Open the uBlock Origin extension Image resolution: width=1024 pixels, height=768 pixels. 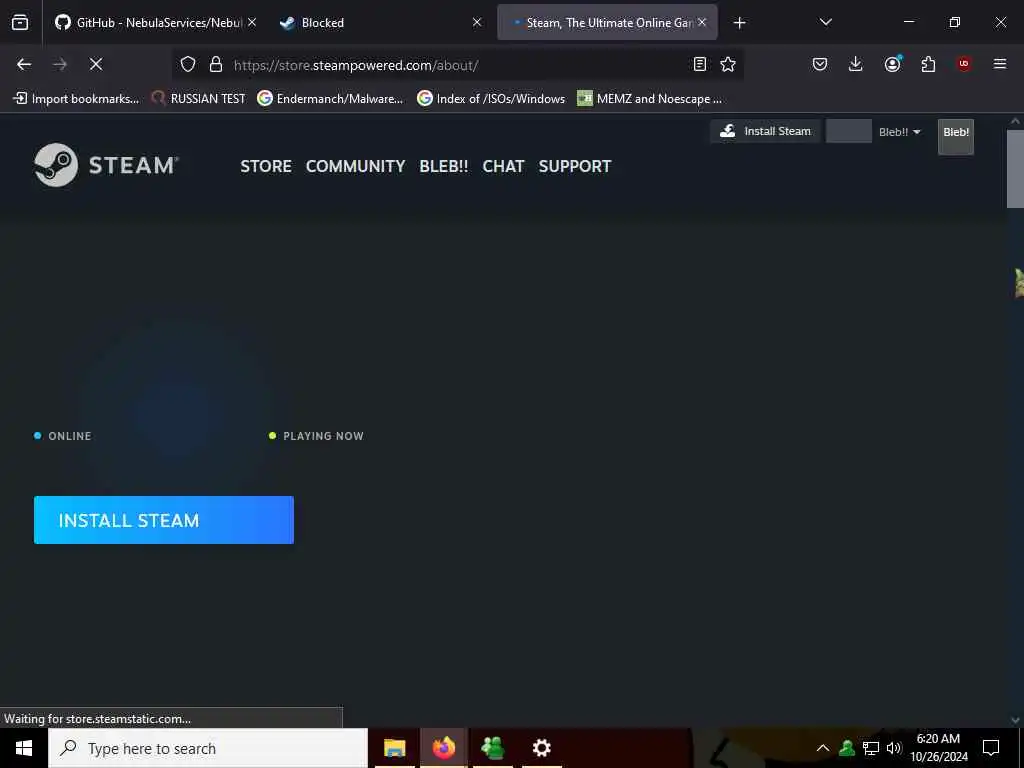click(964, 64)
